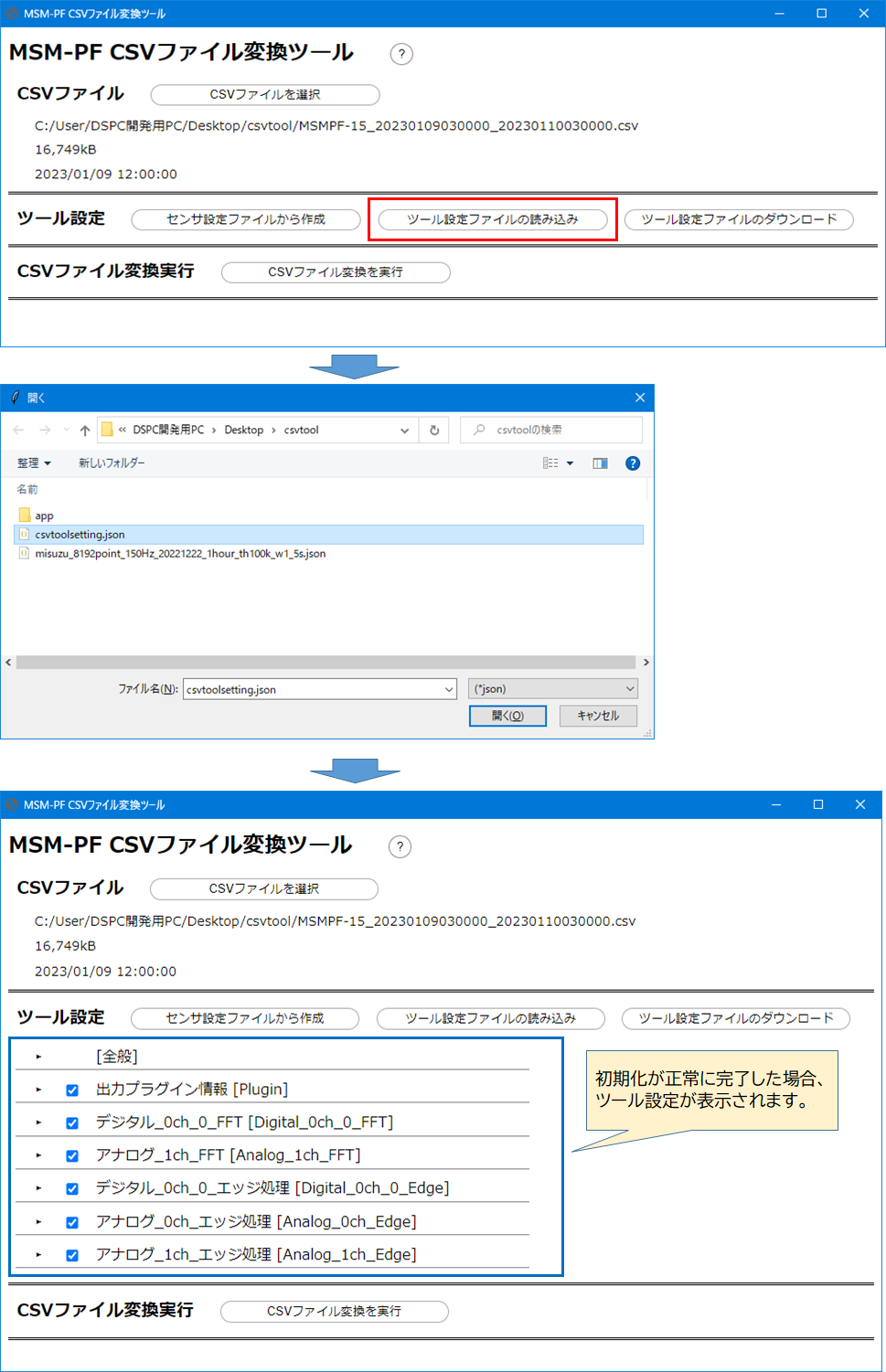Image resolution: width=886 pixels, height=1372 pixels.
Task: Expand アナログ_1ch_FFT section
Action: [38, 1155]
